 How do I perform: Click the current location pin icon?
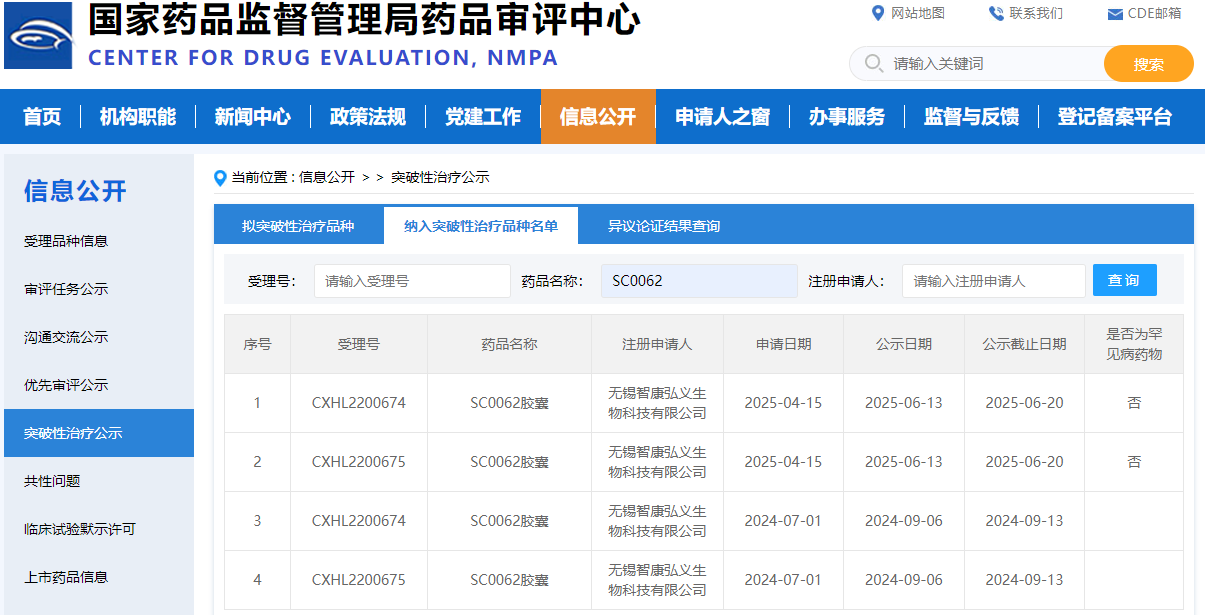221,178
